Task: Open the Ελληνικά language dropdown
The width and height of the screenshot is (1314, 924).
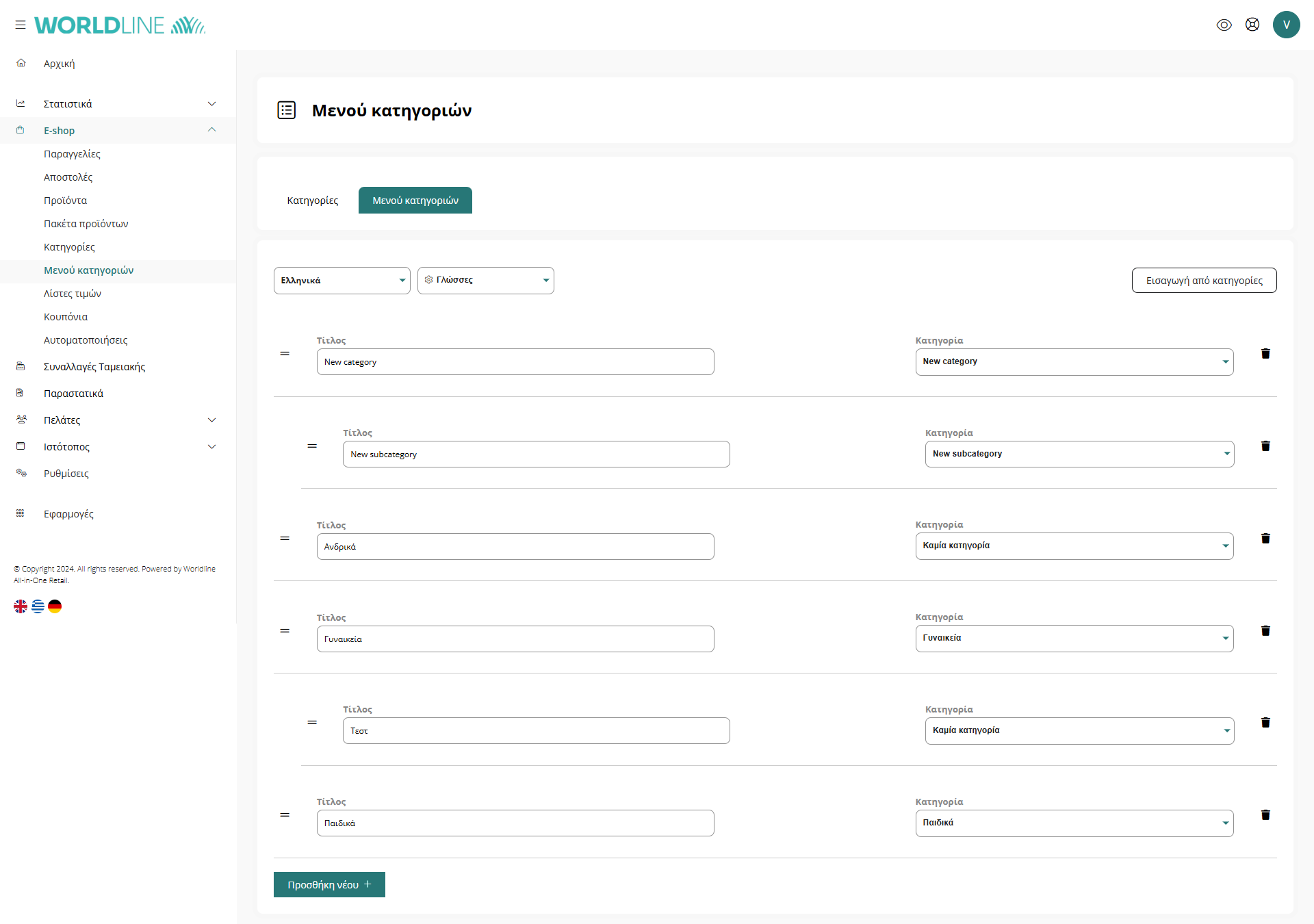Action: click(342, 281)
